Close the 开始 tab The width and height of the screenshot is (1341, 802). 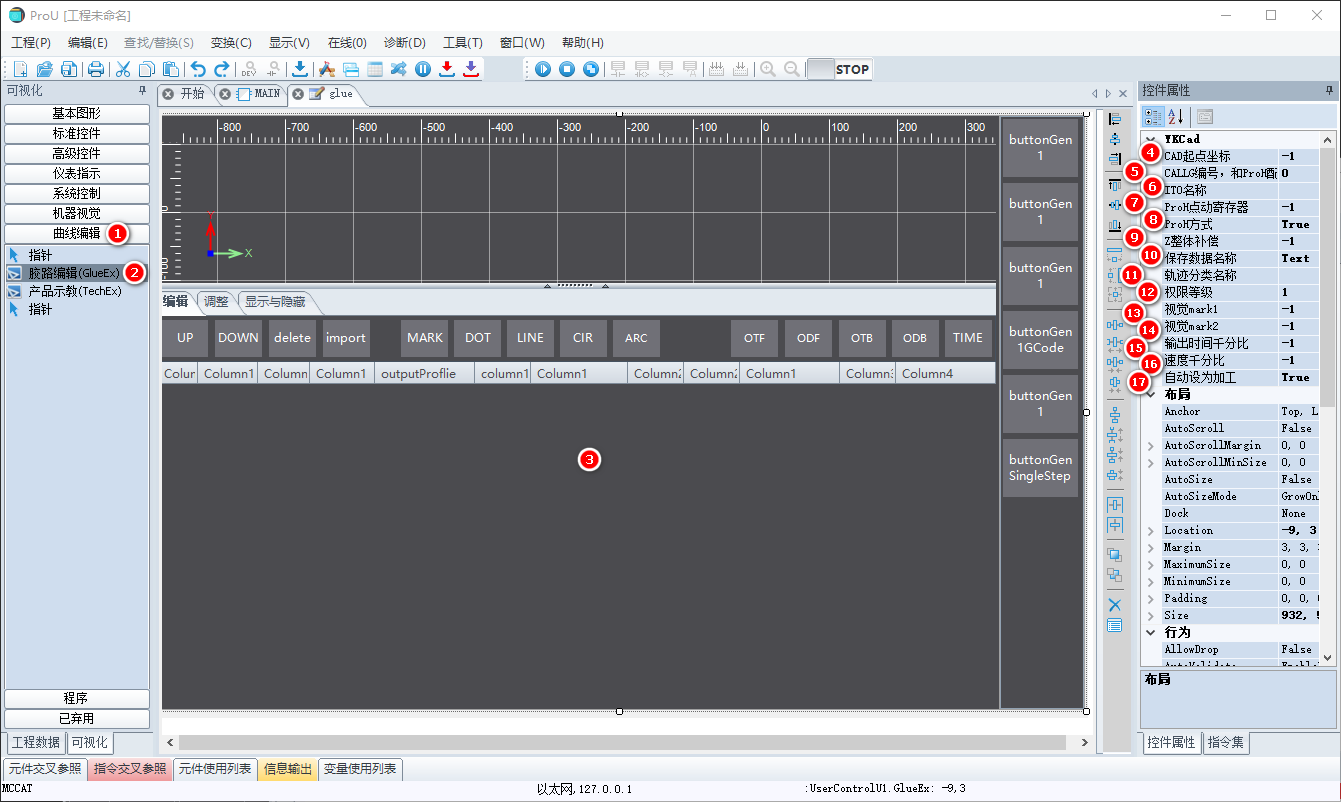(x=169, y=93)
